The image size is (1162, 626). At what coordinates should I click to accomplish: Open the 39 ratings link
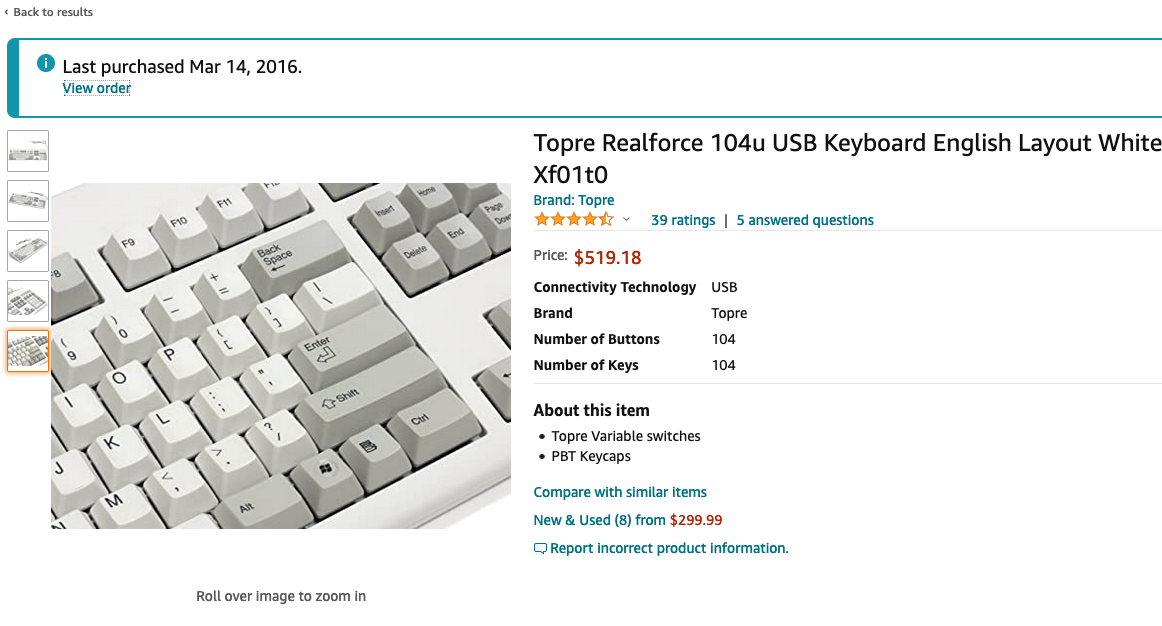pos(683,220)
